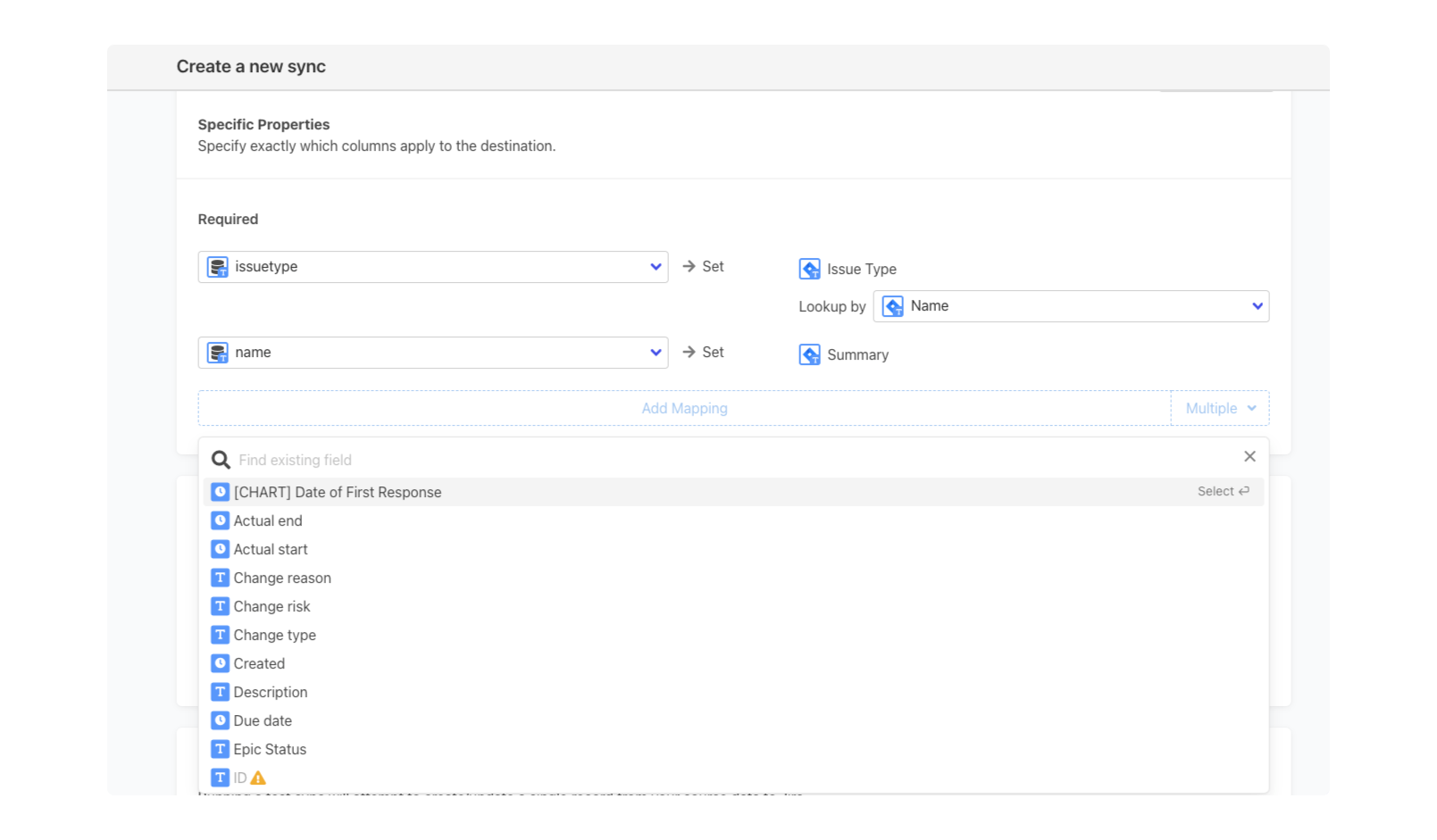Click the Jira icon next to Issue Type
The width and height of the screenshot is (1437, 840).
[809, 269]
